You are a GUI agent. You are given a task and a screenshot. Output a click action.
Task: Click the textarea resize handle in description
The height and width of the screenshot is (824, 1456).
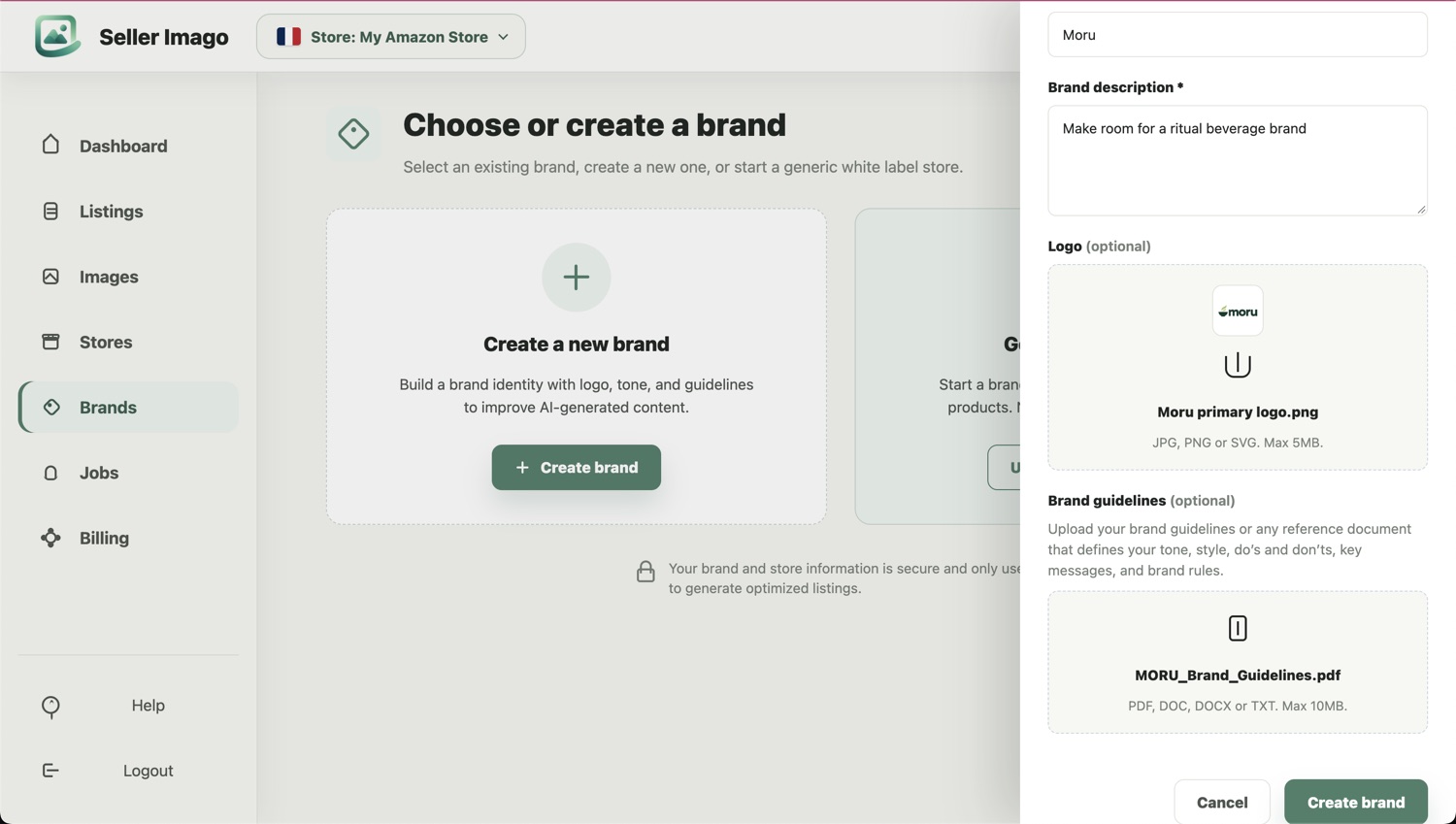click(1421, 209)
